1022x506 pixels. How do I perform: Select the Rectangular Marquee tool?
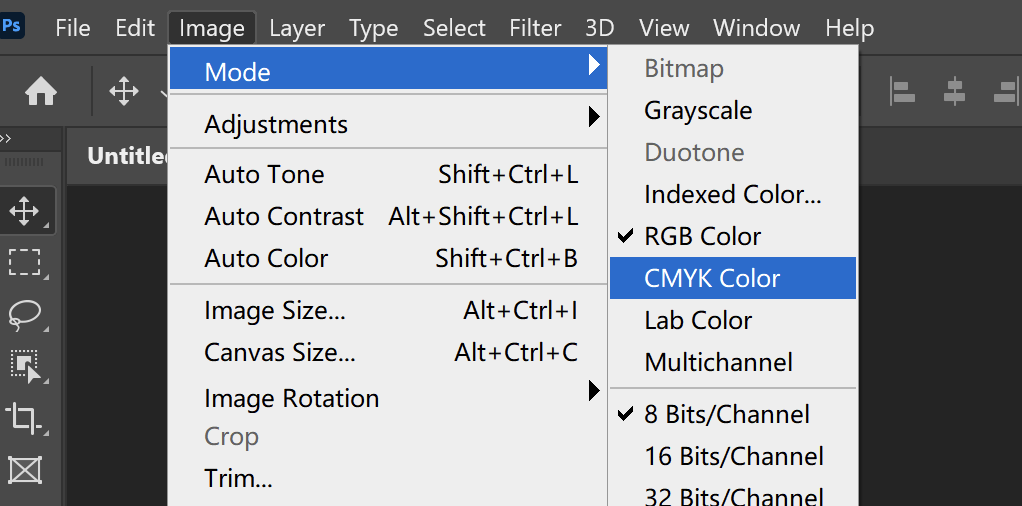coord(24,263)
